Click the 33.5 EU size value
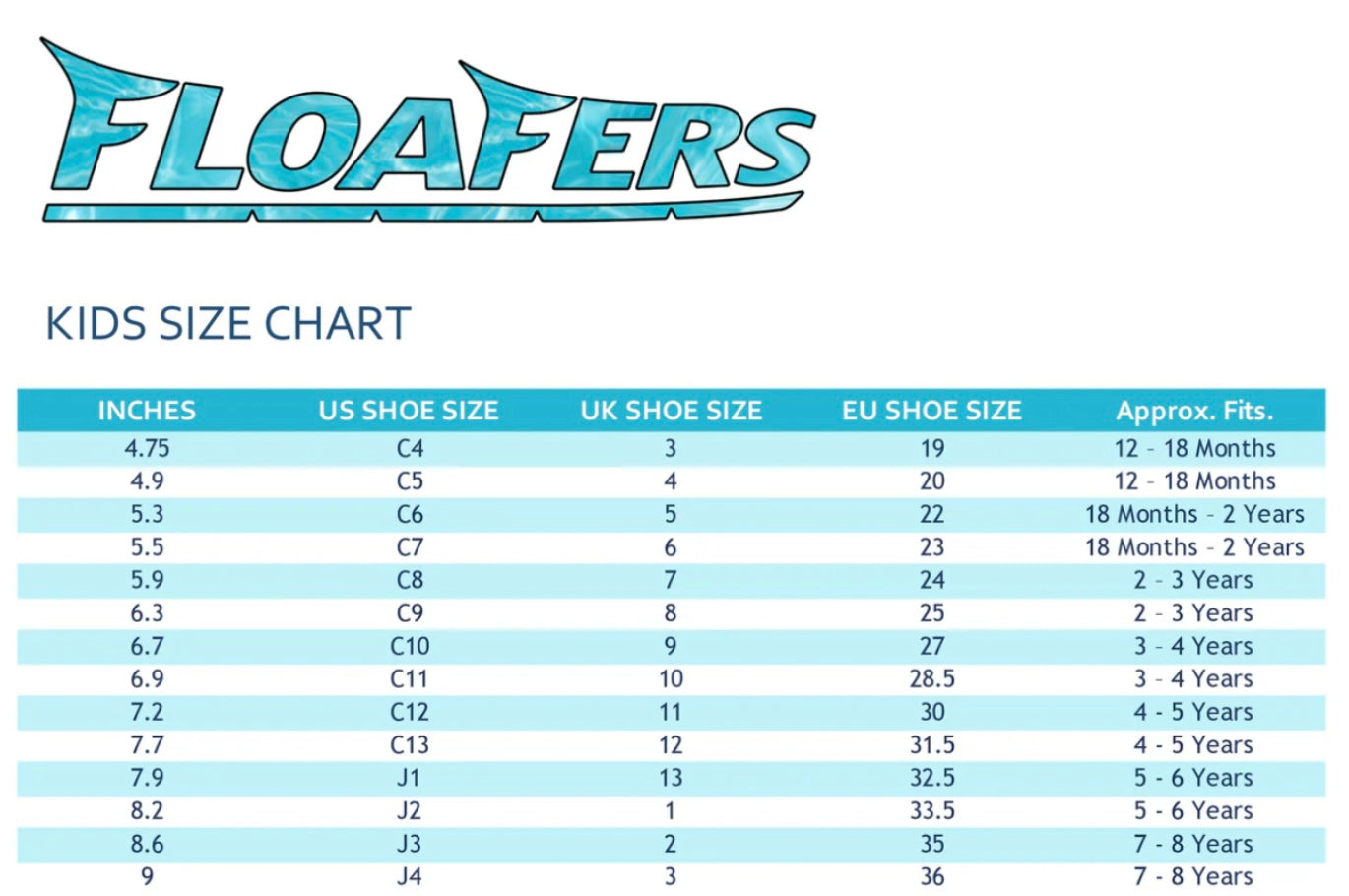Screen dimensions: 1349x896 pyautogui.click(x=931, y=811)
